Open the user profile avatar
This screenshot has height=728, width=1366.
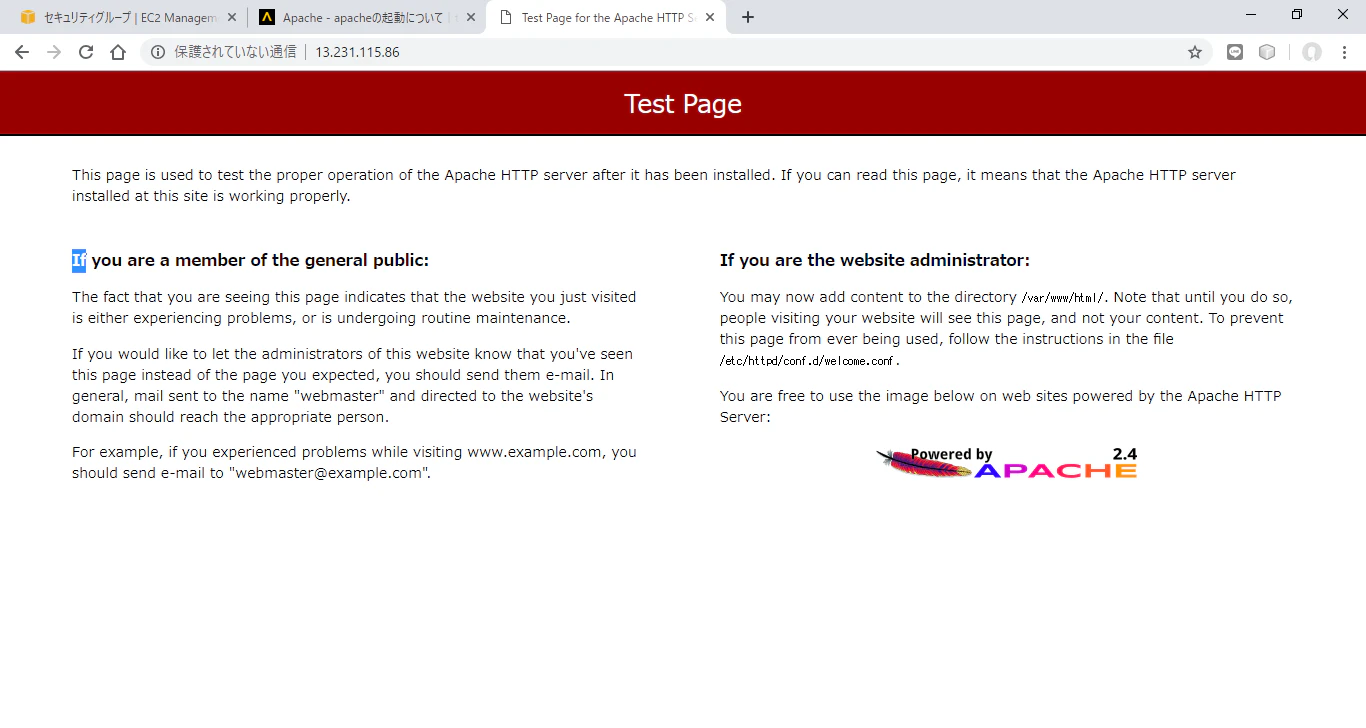pyautogui.click(x=1312, y=52)
